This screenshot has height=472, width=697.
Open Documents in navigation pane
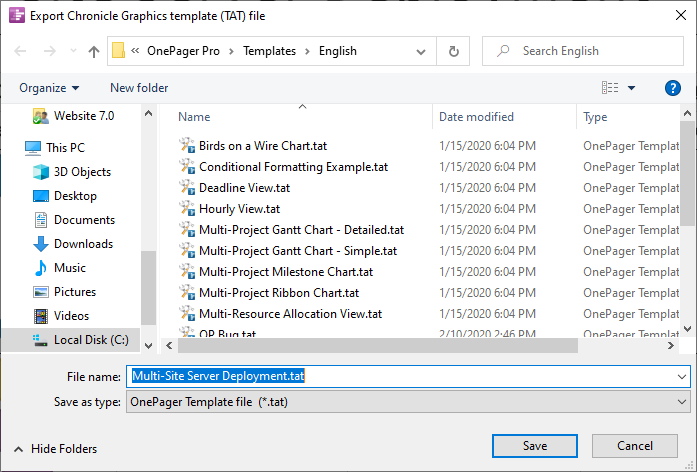[74, 220]
